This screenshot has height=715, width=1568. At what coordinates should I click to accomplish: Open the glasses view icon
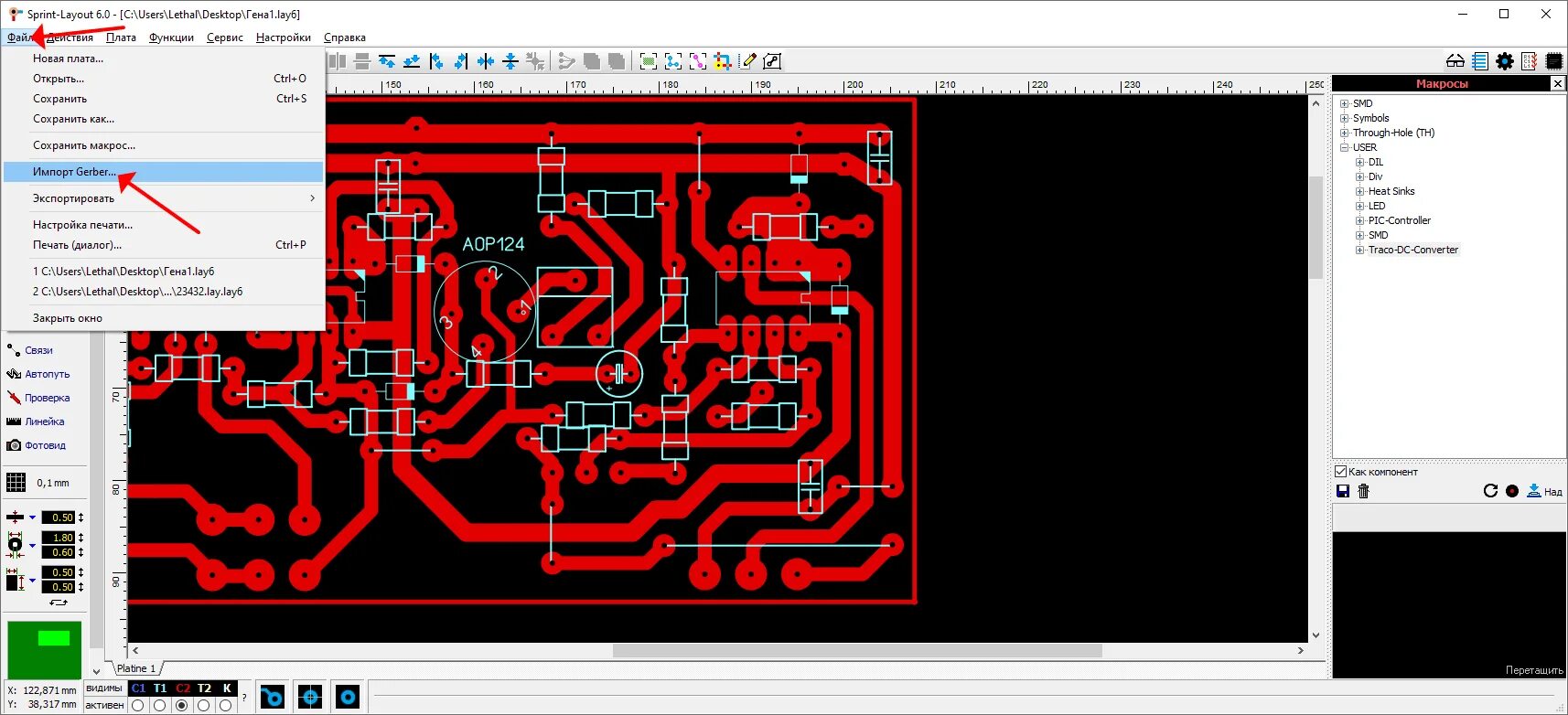pos(1455,61)
